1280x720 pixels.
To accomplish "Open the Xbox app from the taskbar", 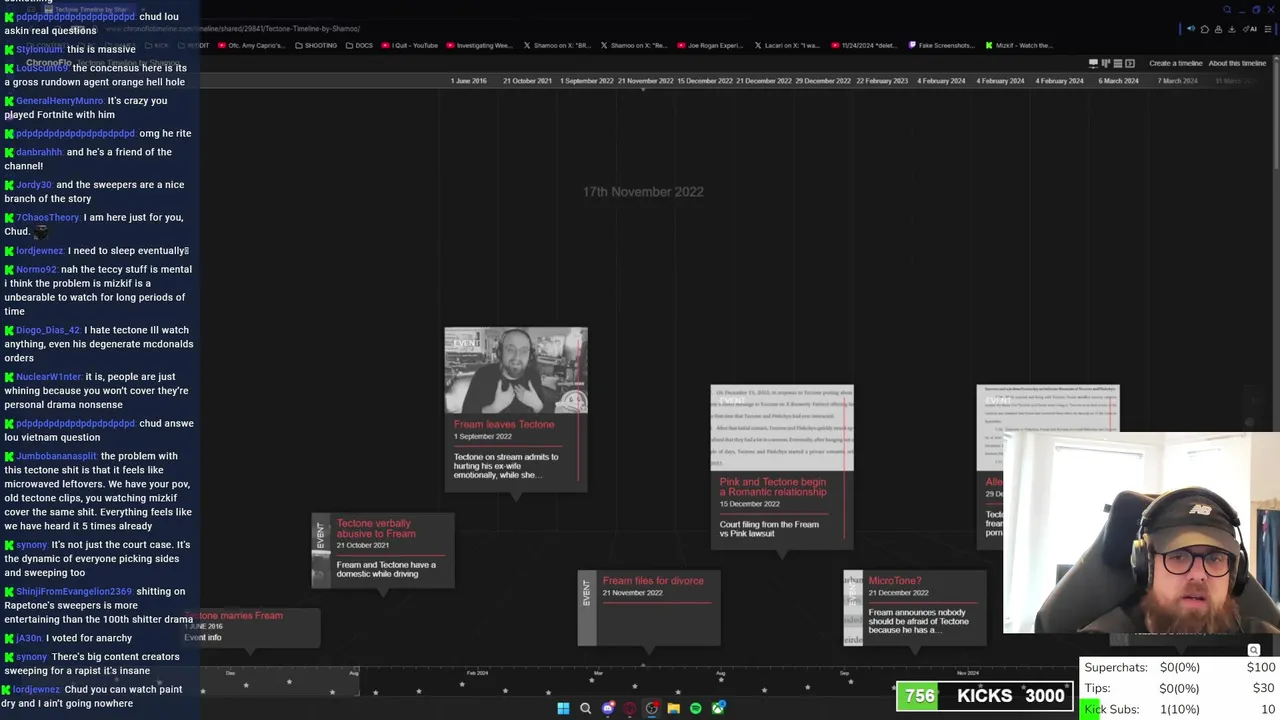I will pos(718,709).
